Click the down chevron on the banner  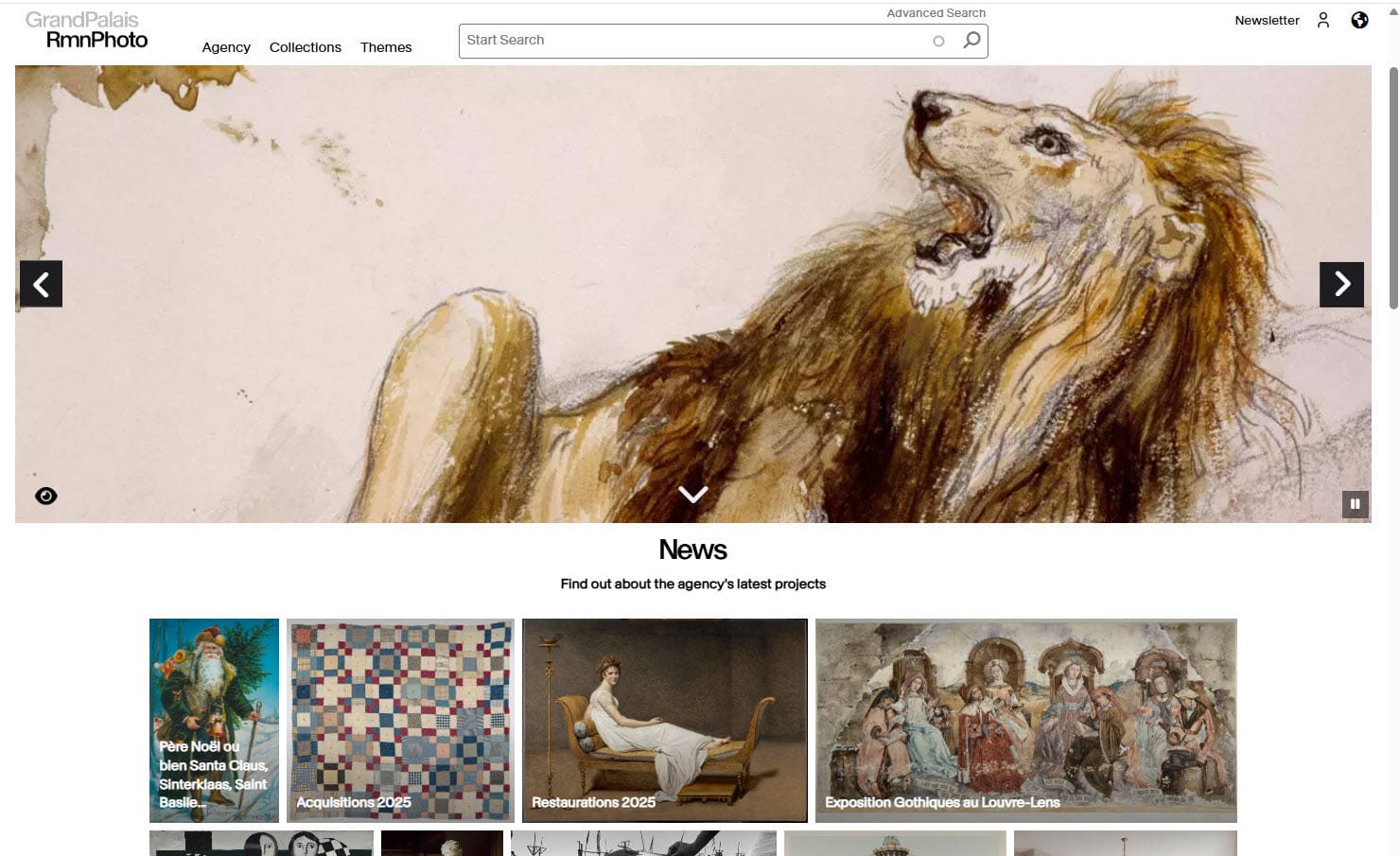(x=692, y=495)
